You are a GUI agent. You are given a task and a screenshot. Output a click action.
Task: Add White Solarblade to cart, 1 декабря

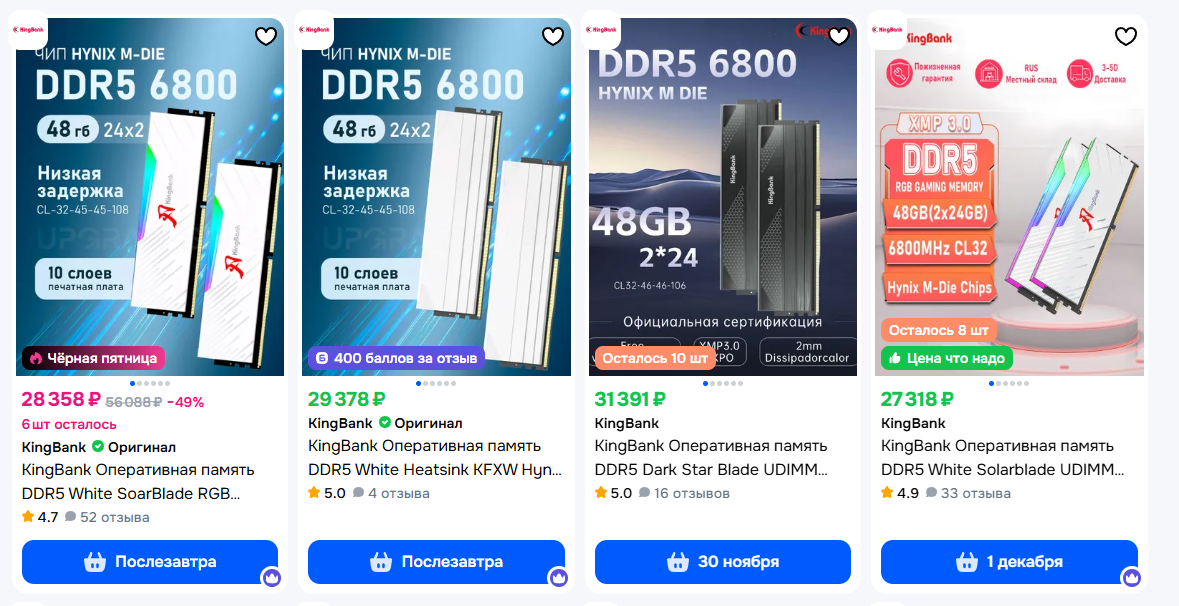point(1009,562)
